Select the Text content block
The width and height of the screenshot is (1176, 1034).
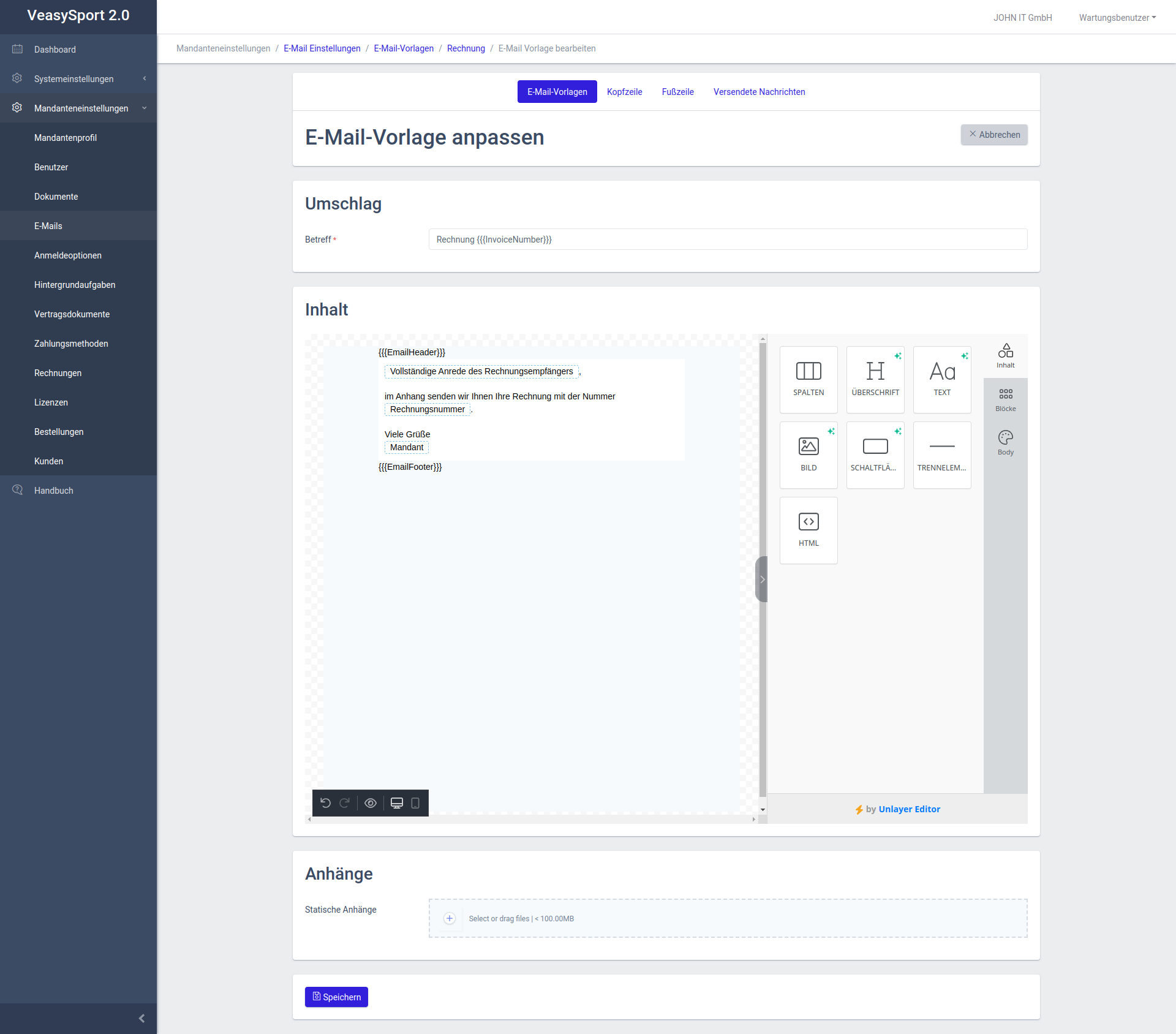click(942, 379)
